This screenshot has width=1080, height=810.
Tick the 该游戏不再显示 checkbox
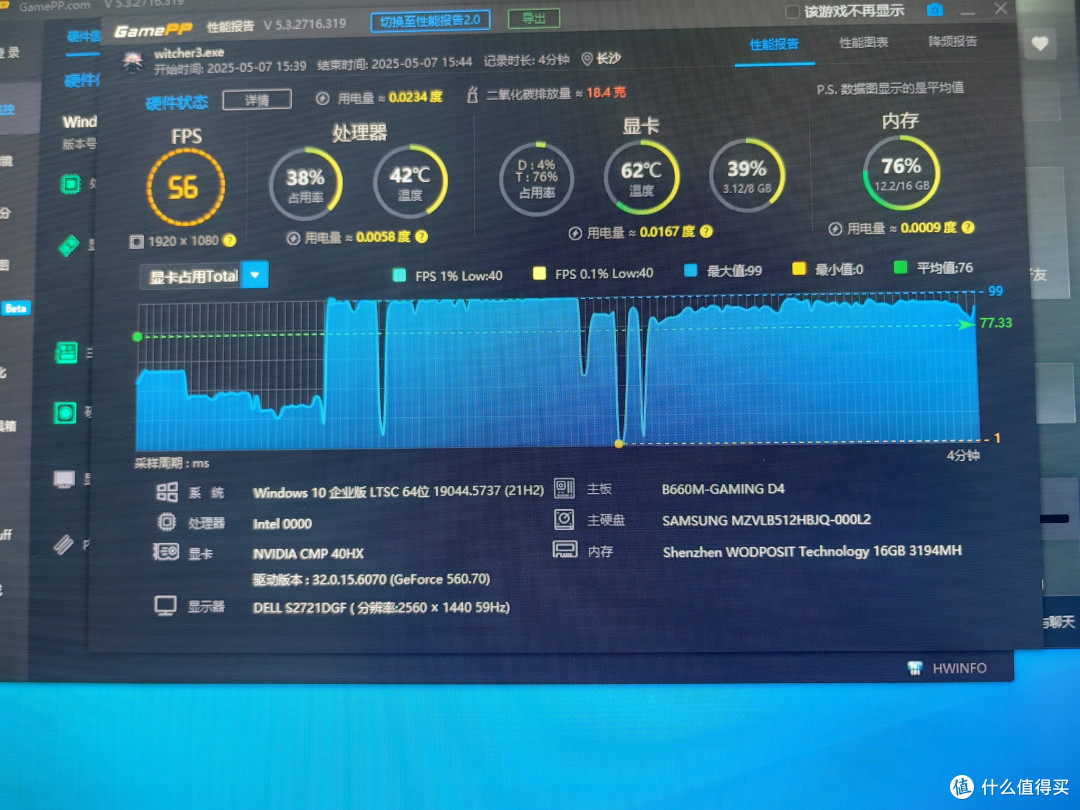coord(792,12)
